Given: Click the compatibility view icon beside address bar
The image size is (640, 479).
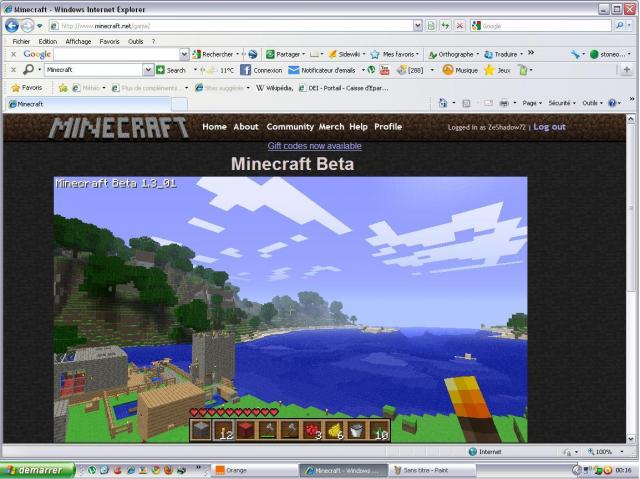Looking at the screenshot, I should (431, 26).
